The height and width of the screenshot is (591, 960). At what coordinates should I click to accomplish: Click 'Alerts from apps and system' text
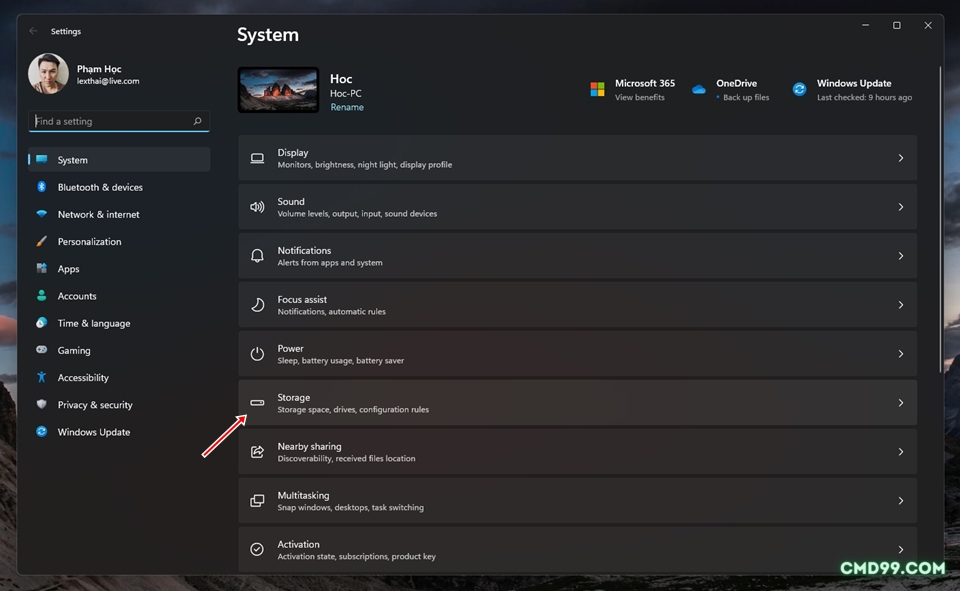pos(329,262)
